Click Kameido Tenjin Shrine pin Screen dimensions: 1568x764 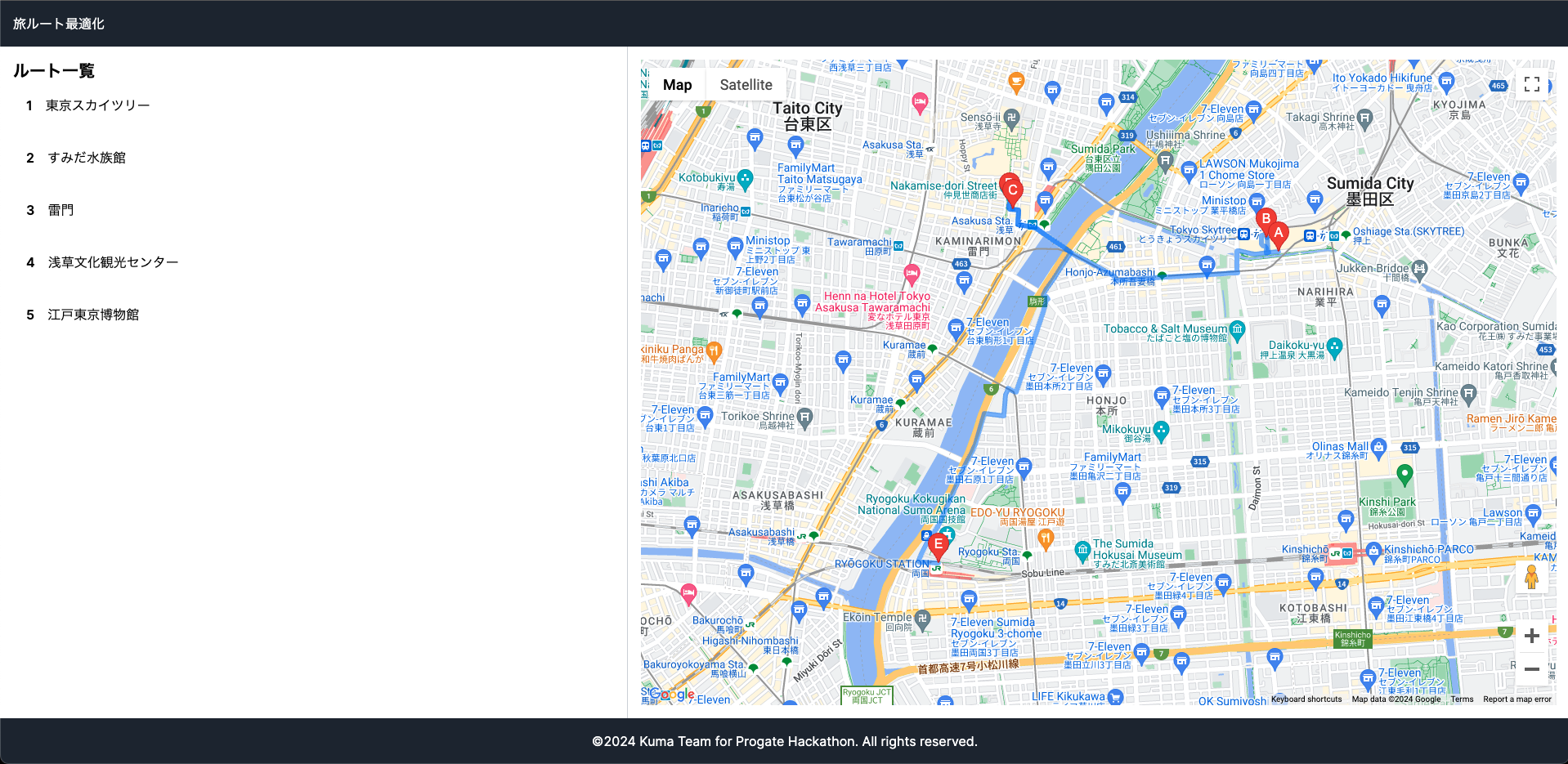[1469, 393]
